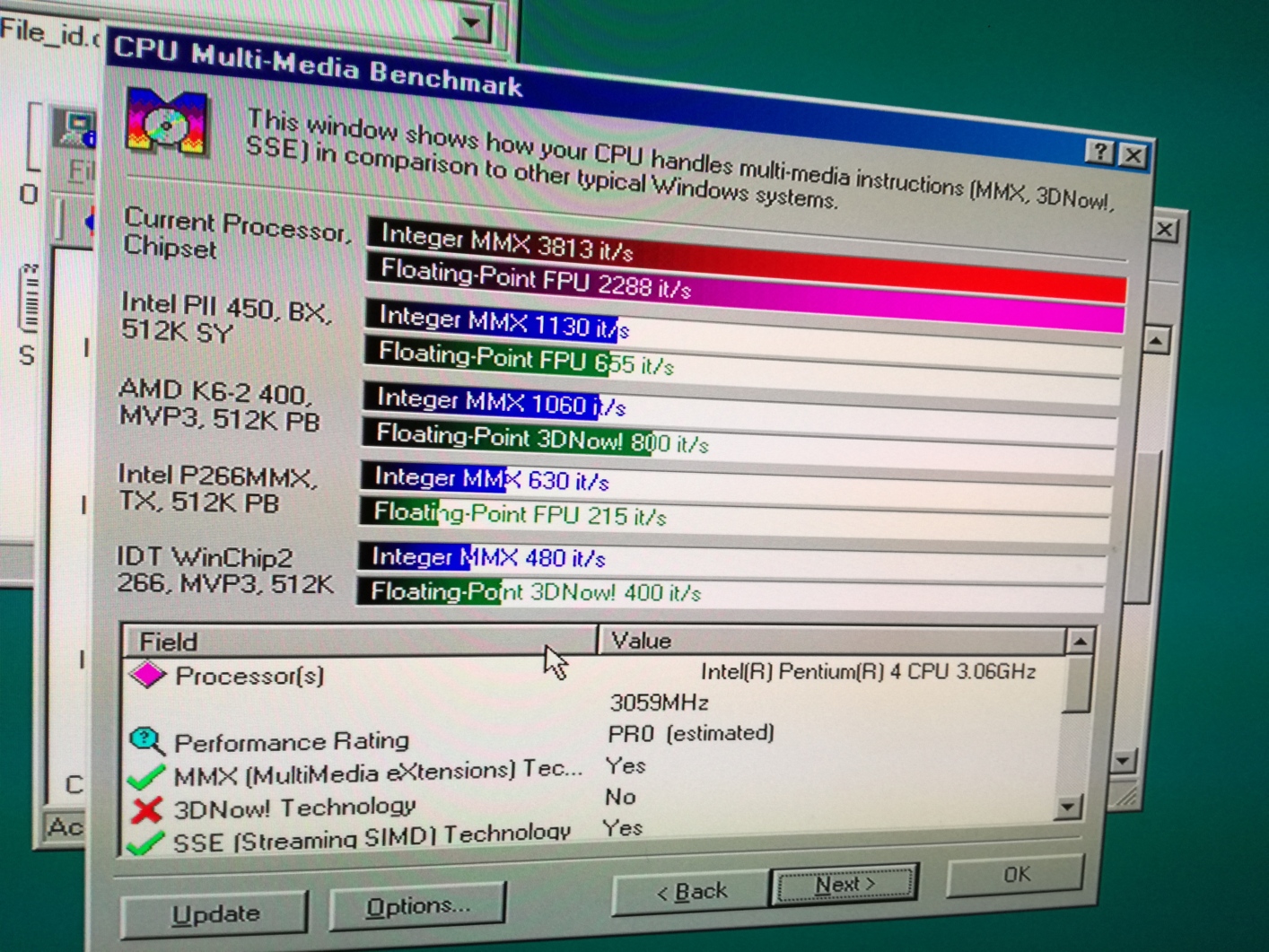Select 'Intel(R) Pentium(R) 4 CPU 3.06GHz' value
The height and width of the screenshot is (952, 1269).
(x=868, y=671)
